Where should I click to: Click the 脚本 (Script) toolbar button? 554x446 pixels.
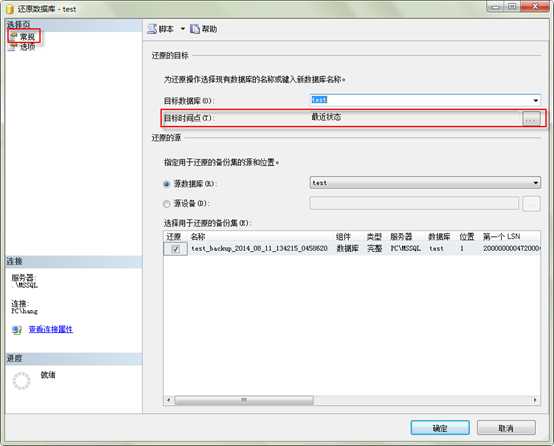161,29
